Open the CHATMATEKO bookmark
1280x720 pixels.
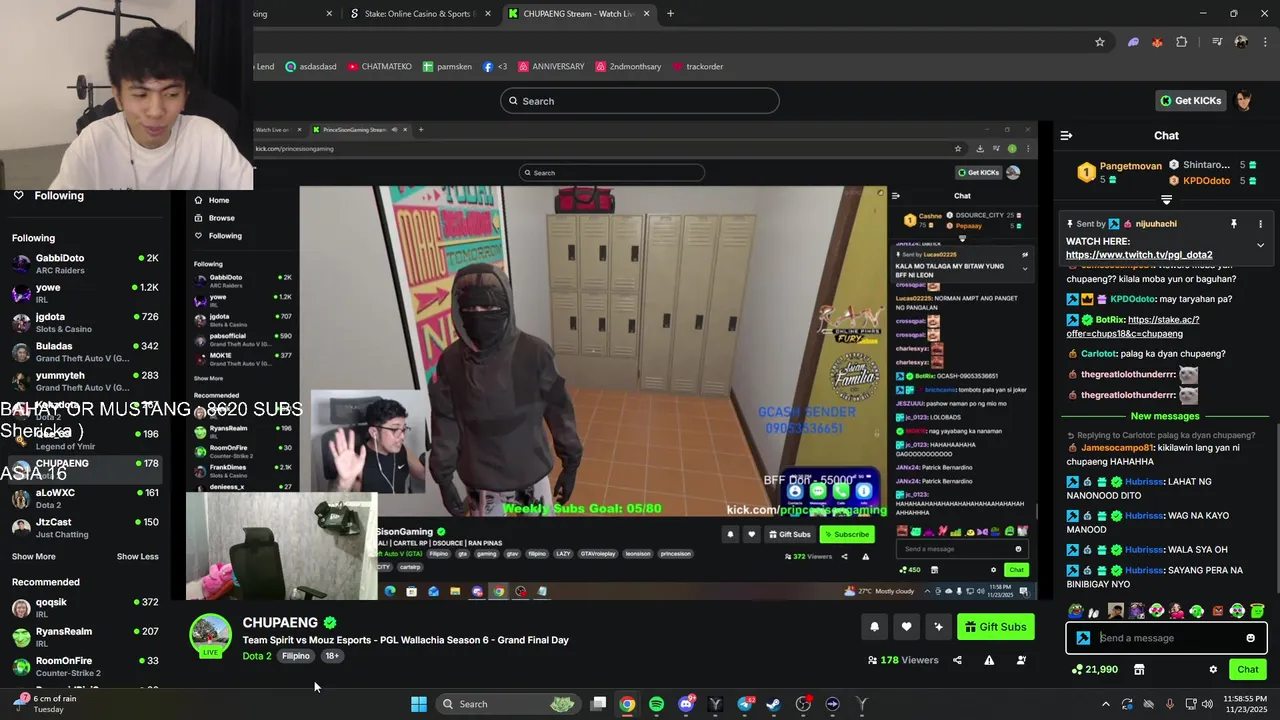380,67
